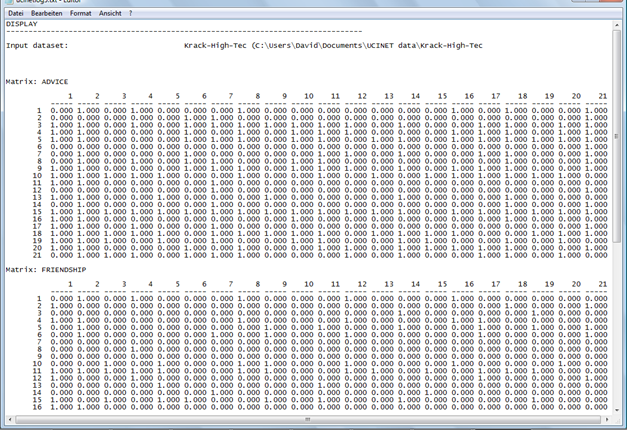Image resolution: width=627 pixels, height=430 pixels.
Task: Click FRIENDSHIP row 11 column 13 value
Action: [383, 371]
